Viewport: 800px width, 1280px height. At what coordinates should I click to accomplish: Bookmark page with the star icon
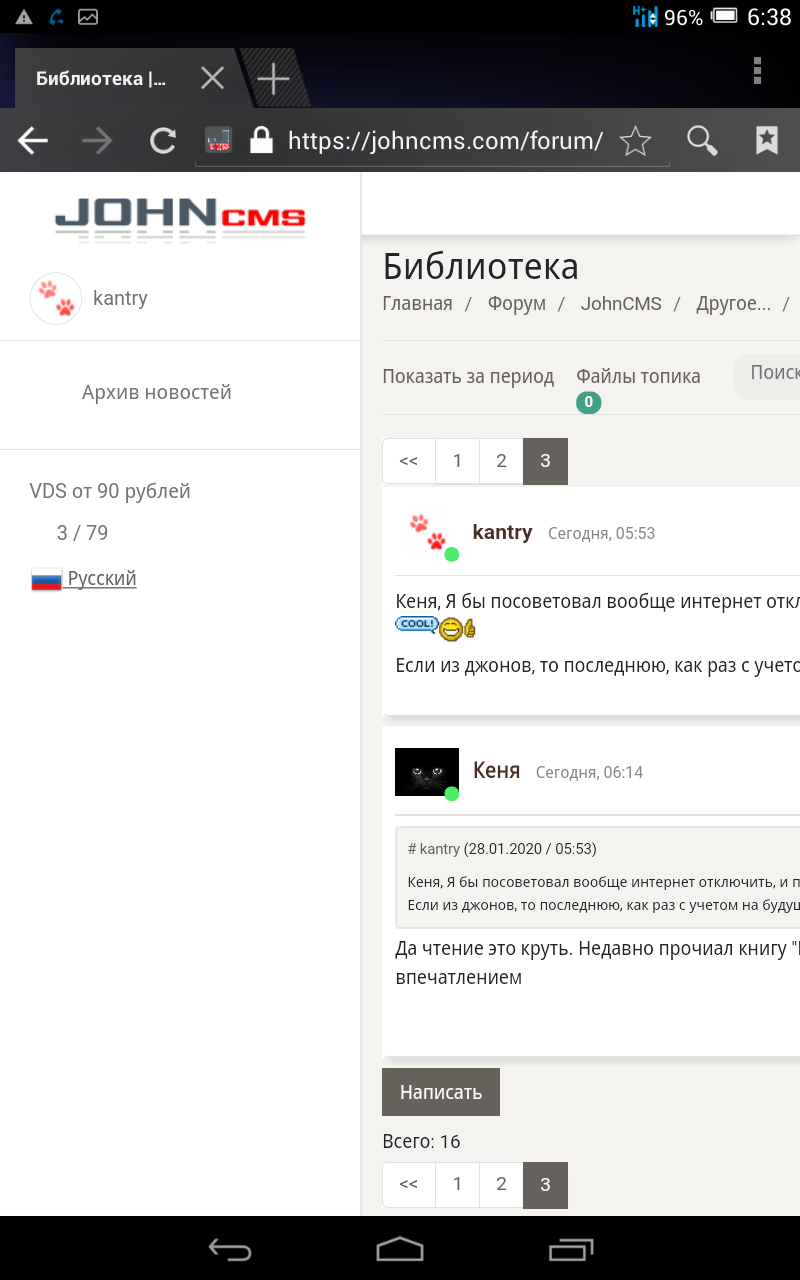(635, 141)
